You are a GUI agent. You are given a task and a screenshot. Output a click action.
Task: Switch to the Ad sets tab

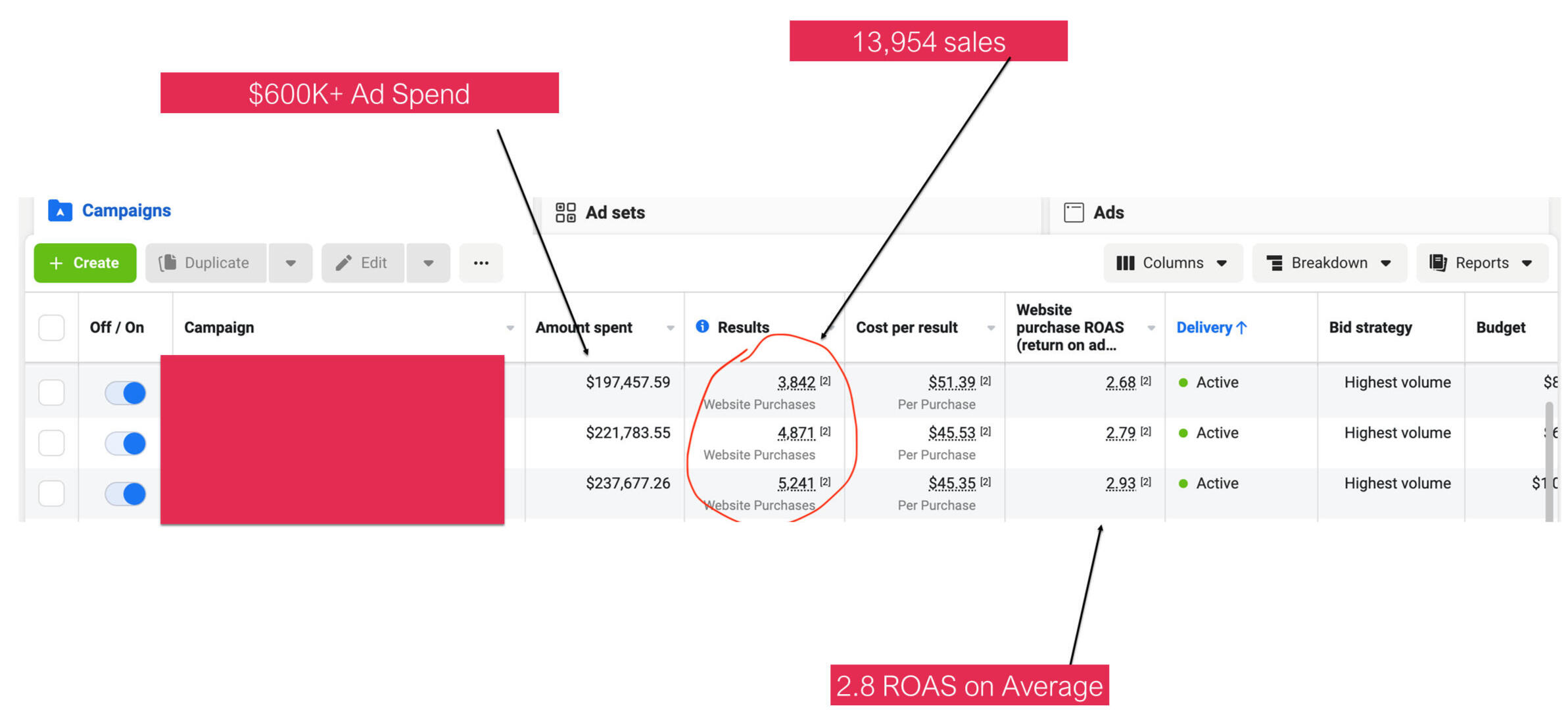(614, 213)
